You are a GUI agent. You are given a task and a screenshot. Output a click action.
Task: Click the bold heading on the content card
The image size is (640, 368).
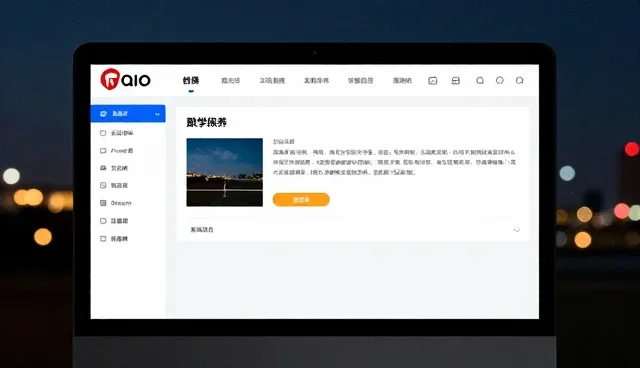[x=207, y=122]
